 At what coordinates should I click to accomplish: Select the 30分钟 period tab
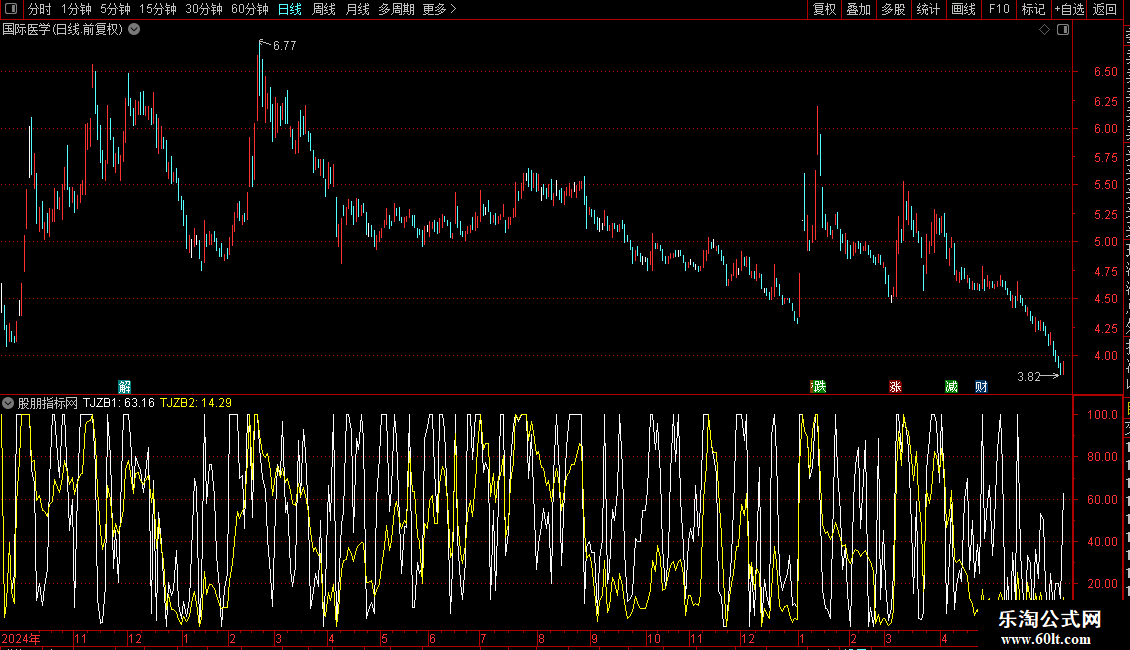[204, 9]
